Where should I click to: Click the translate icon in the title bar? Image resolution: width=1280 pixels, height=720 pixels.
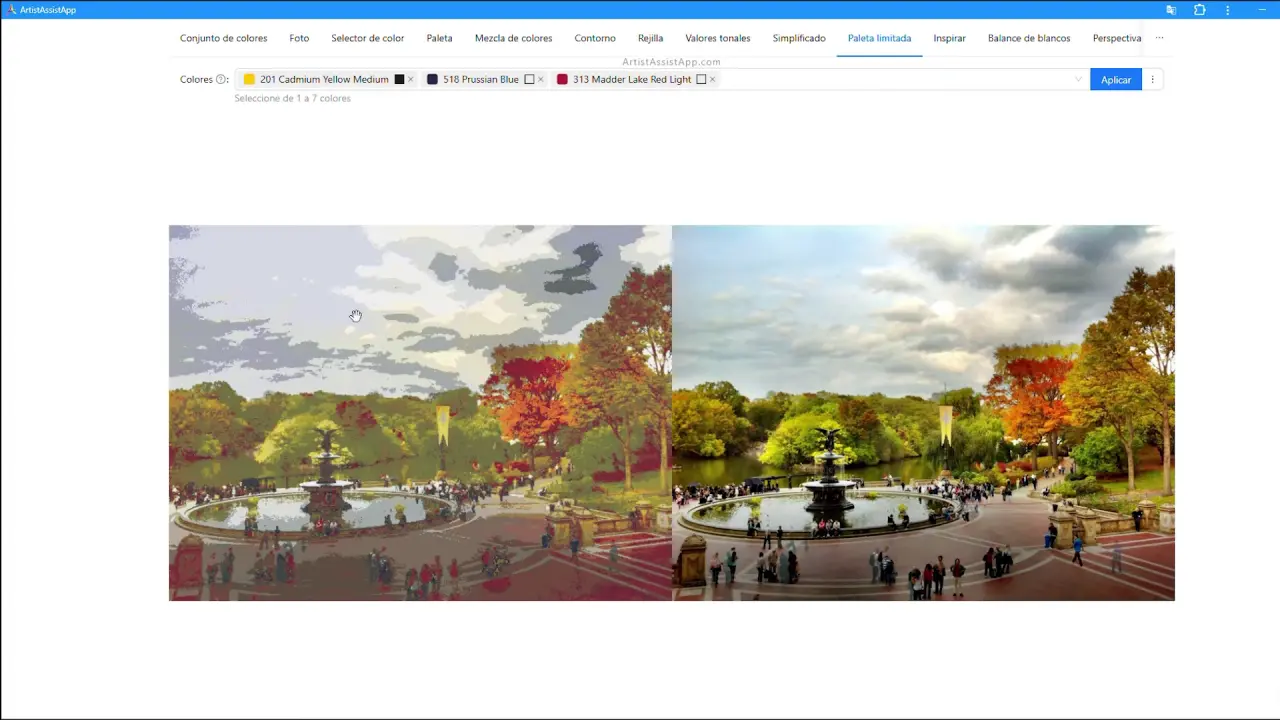point(1171,10)
